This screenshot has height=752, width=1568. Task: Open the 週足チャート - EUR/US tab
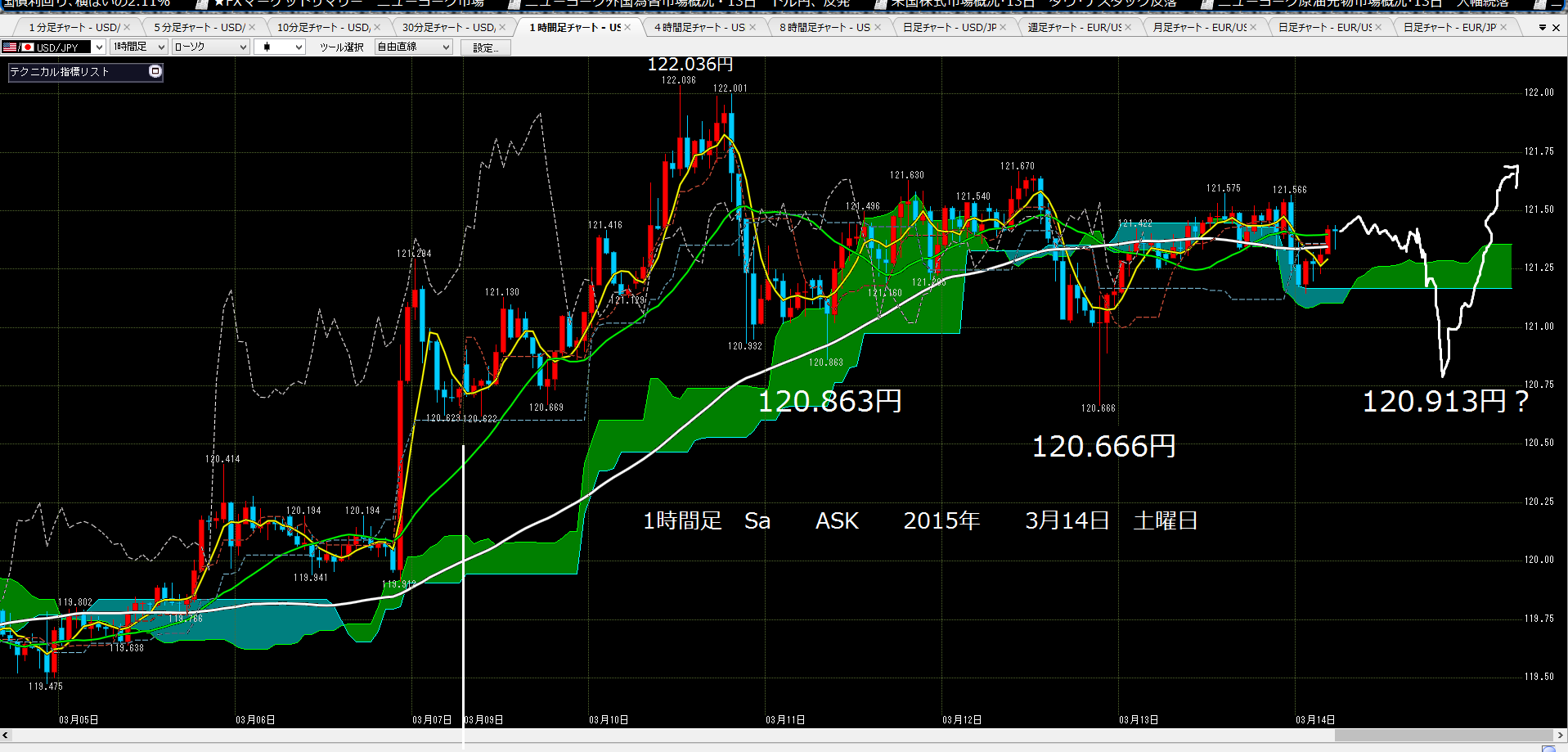pyautogui.click(x=1075, y=27)
